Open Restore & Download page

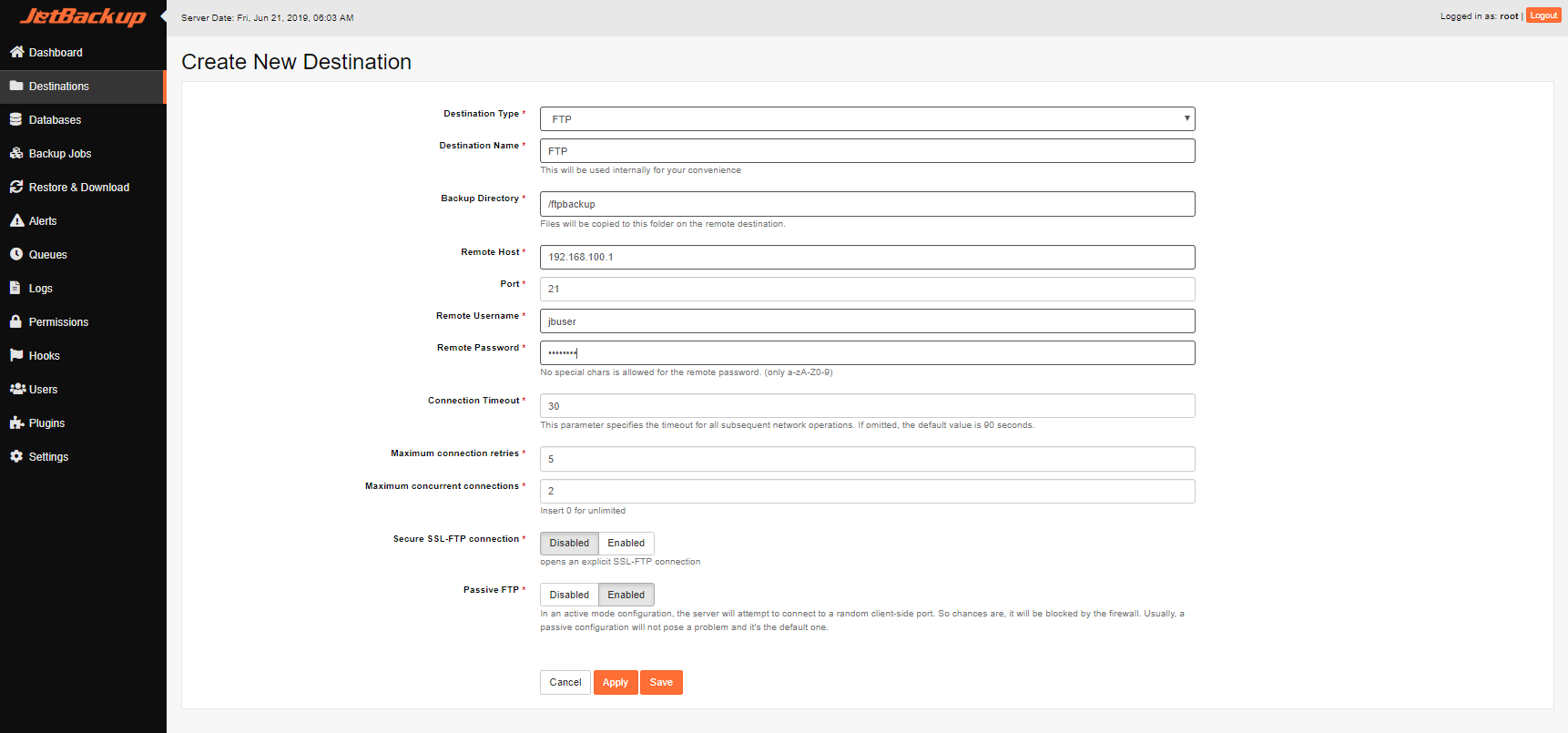coord(83,188)
